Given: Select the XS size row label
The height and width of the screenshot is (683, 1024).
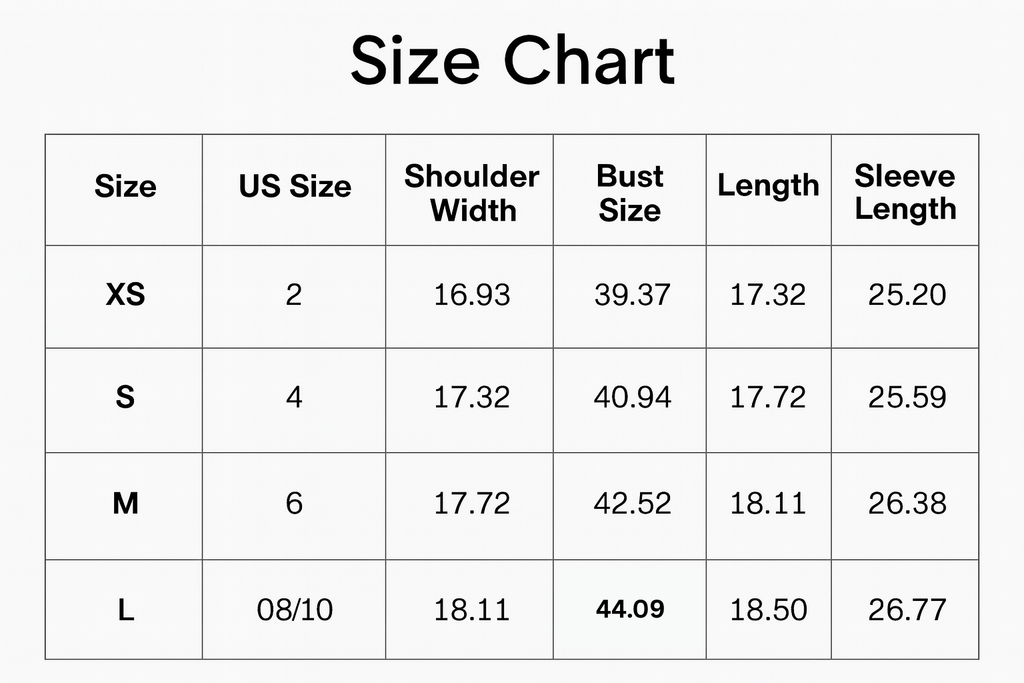Looking at the screenshot, I should tap(125, 295).
